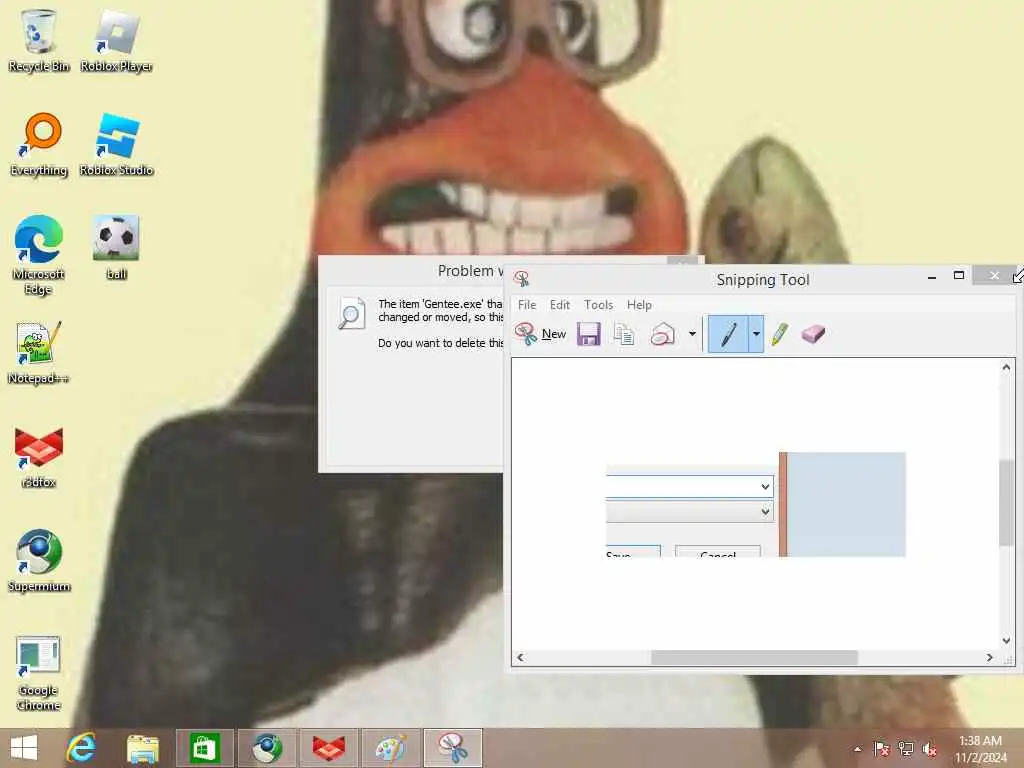Select the Everything desktop shortcut
The width and height of the screenshot is (1024, 768).
coord(39,144)
